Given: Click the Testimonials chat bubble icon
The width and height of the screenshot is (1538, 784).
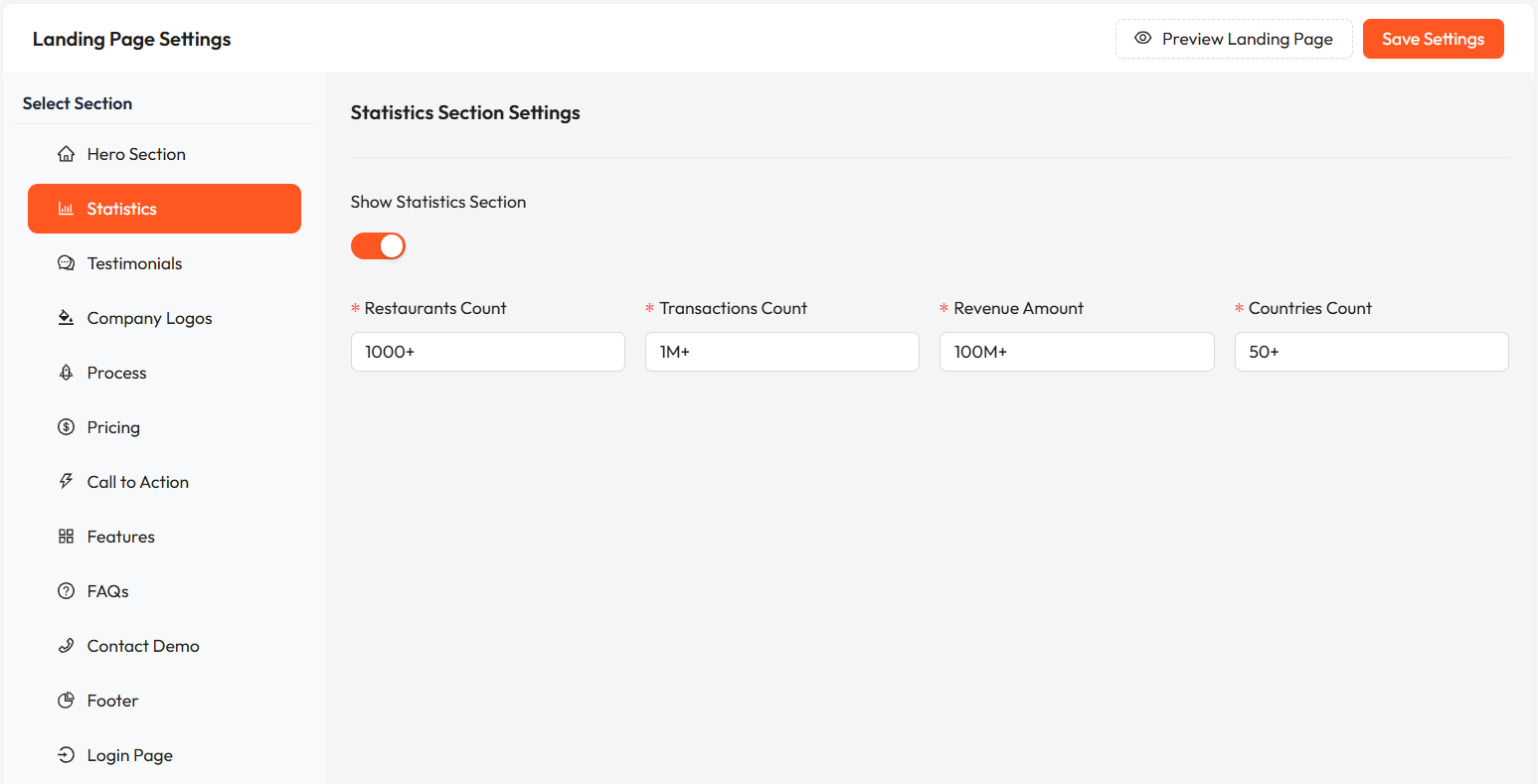Looking at the screenshot, I should [66, 263].
